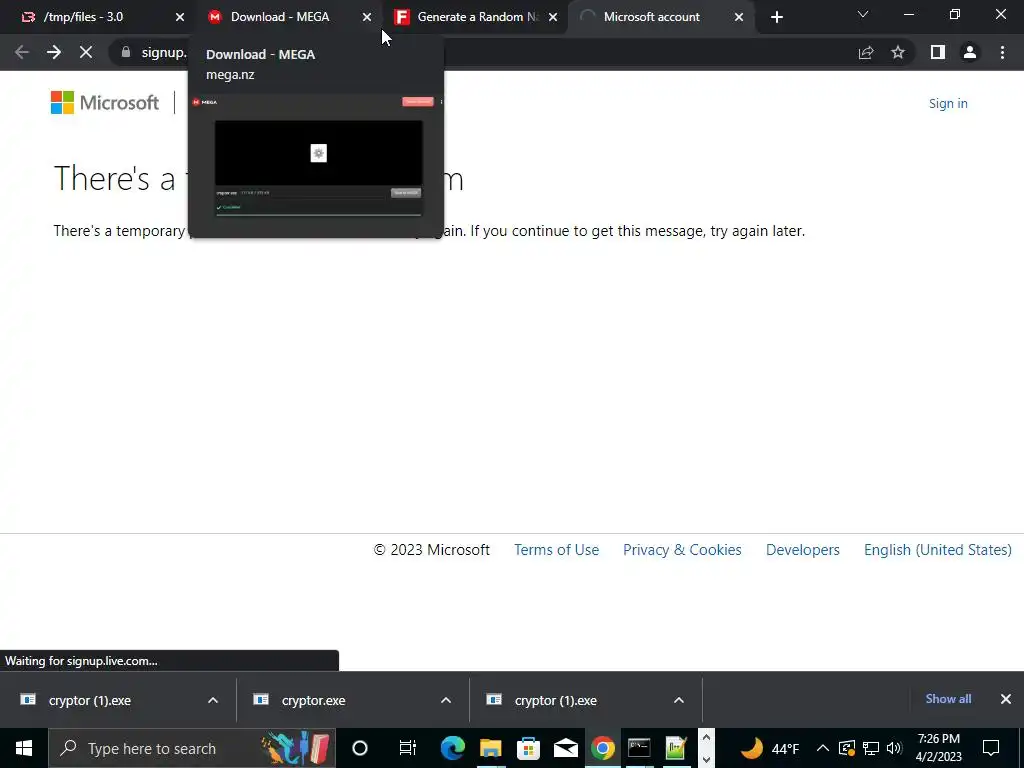The height and width of the screenshot is (768, 1024).
Task: Open File Explorer from the taskbar
Action: (490, 748)
